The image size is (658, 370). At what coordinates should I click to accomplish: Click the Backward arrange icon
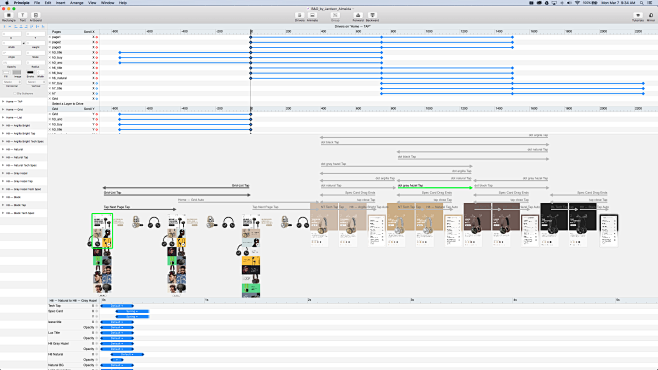[x=372, y=16]
